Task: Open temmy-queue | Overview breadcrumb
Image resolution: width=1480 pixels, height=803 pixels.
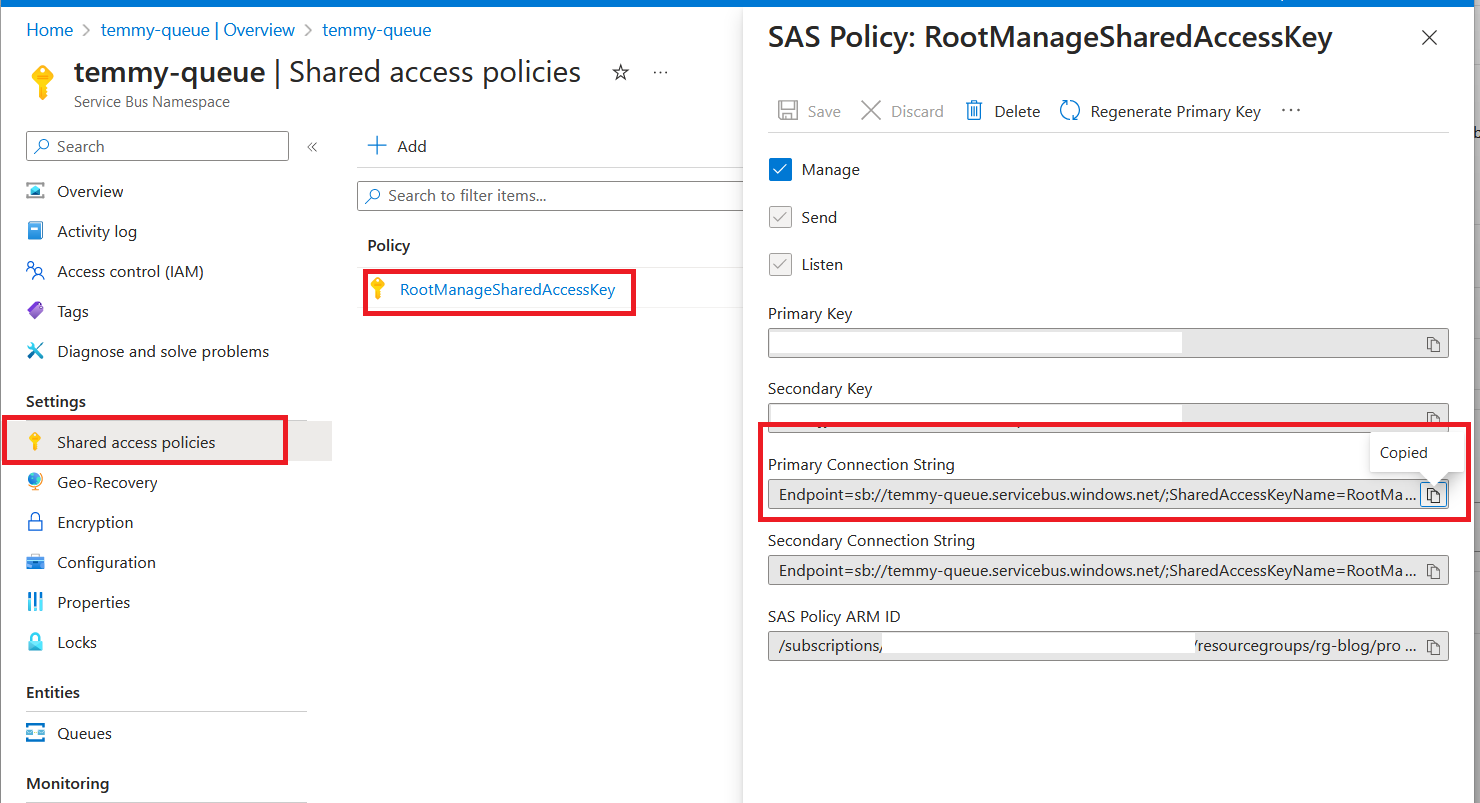Action: (198, 30)
